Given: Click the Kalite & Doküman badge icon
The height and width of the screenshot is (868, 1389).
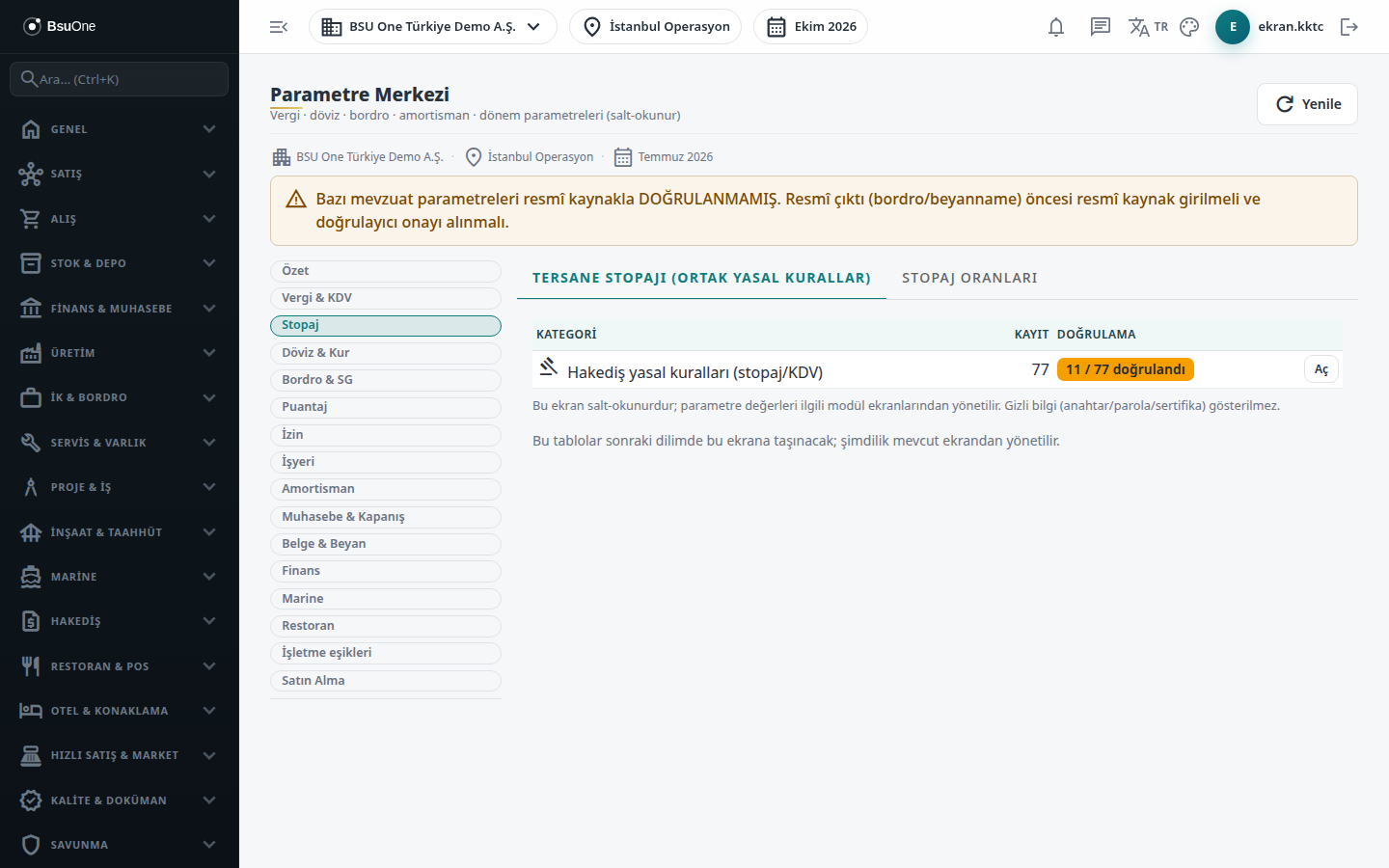Looking at the screenshot, I should [31, 800].
